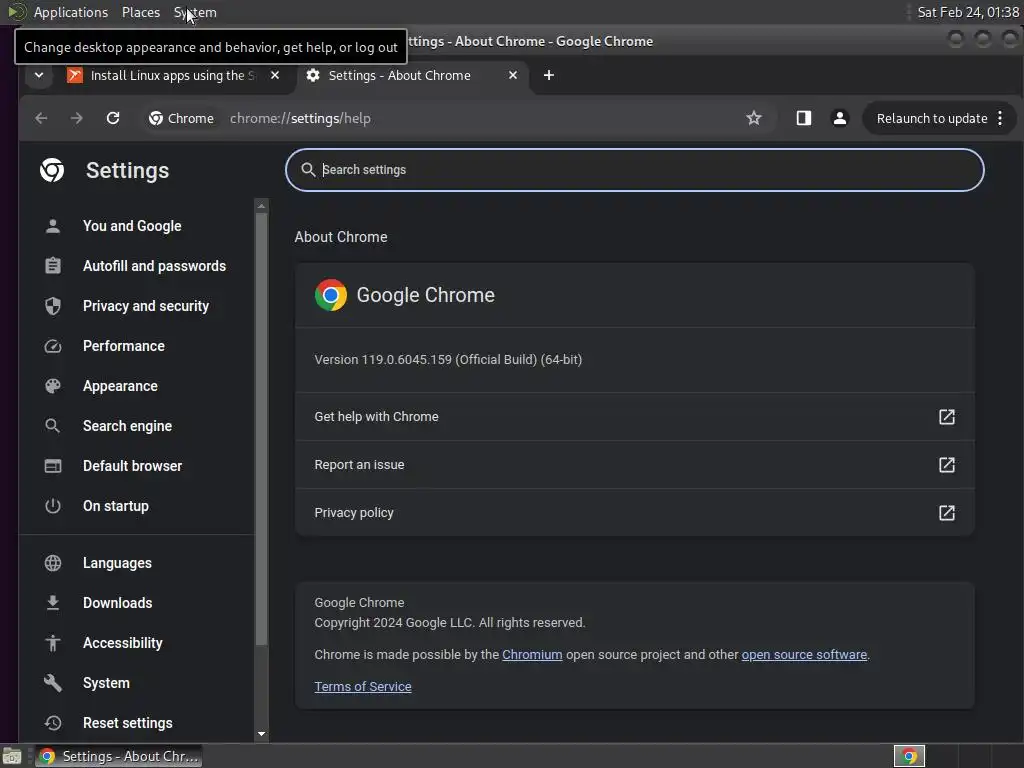Click the browser back arrow
The image size is (1024, 768).
click(x=41, y=118)
